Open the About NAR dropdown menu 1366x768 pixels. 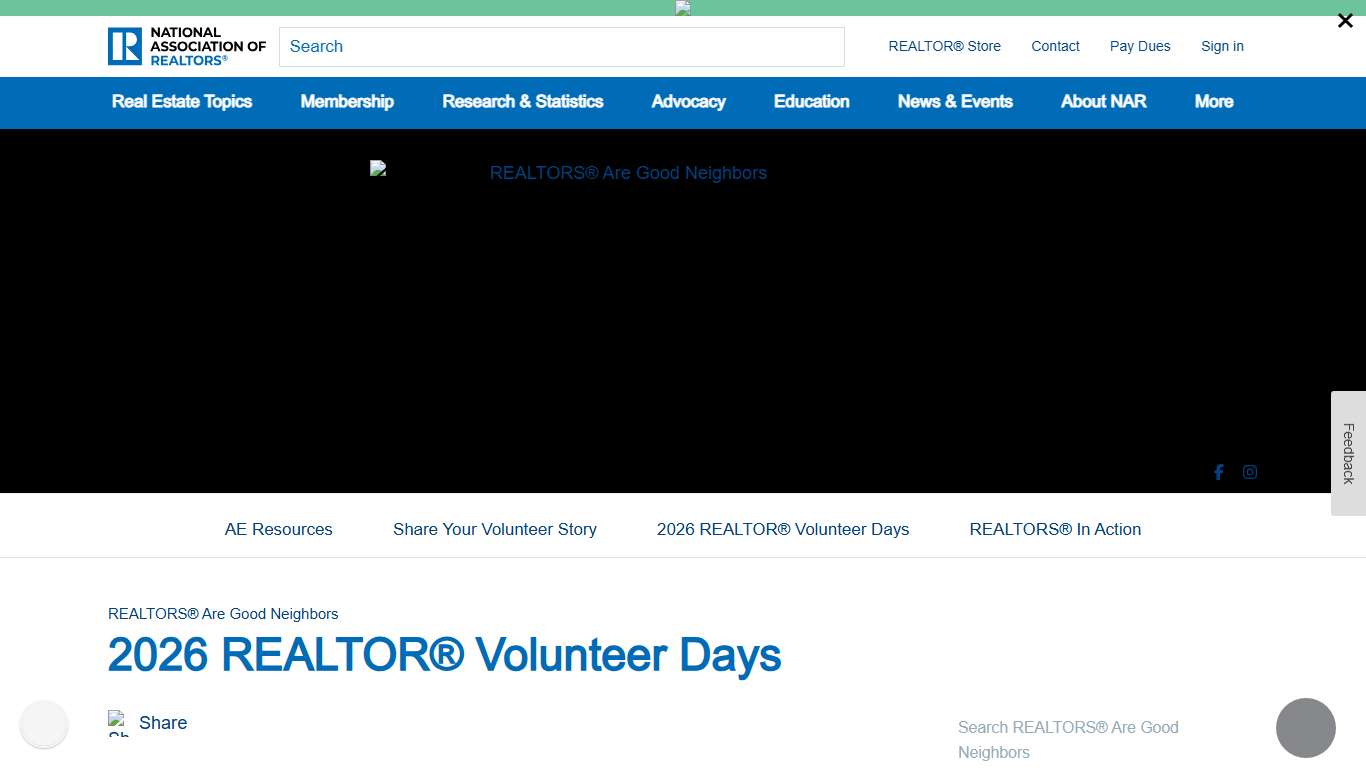1103,102
